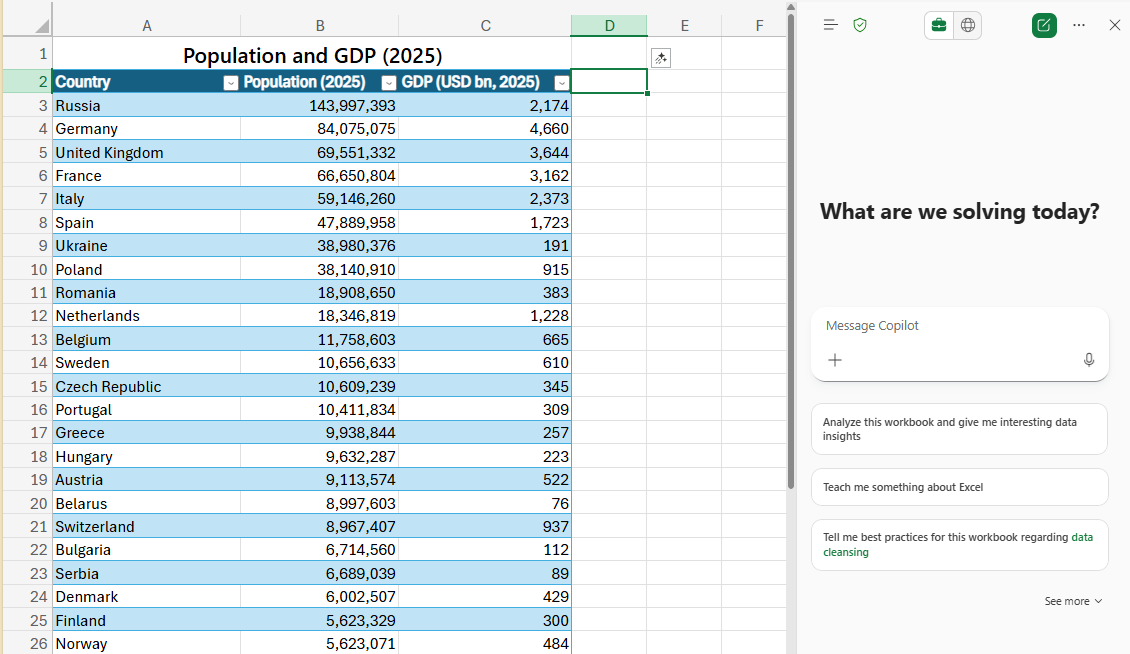
Task: Expand See more prompt suggestions
Action: point(1072,601)
